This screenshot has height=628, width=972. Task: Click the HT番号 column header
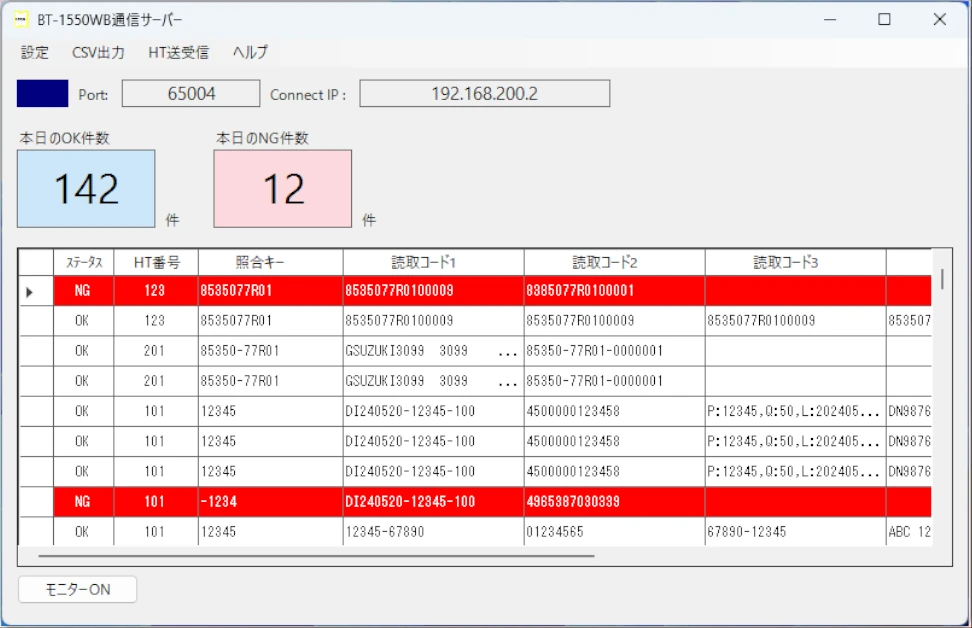coord(156,262)
